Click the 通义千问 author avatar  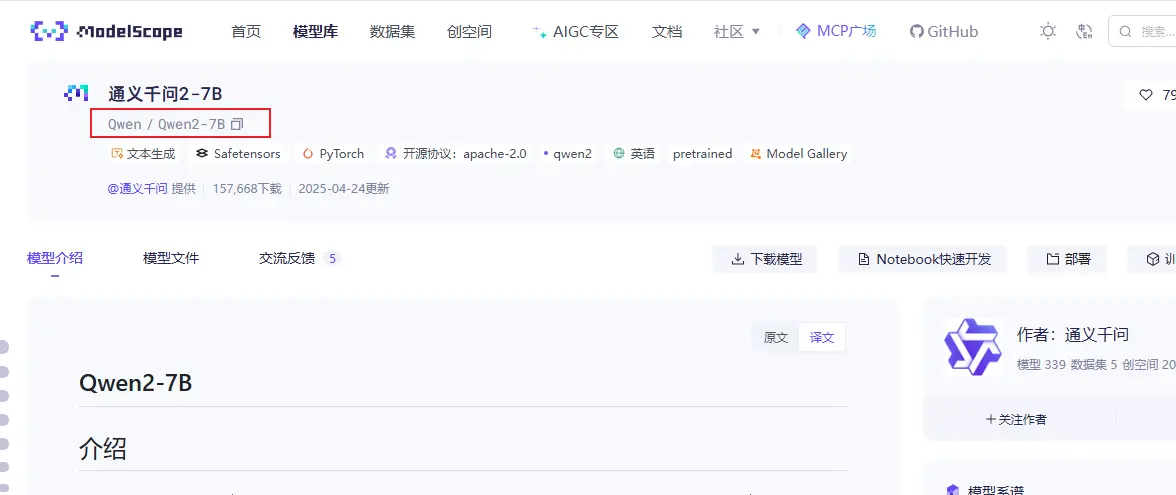click(972, 346)
